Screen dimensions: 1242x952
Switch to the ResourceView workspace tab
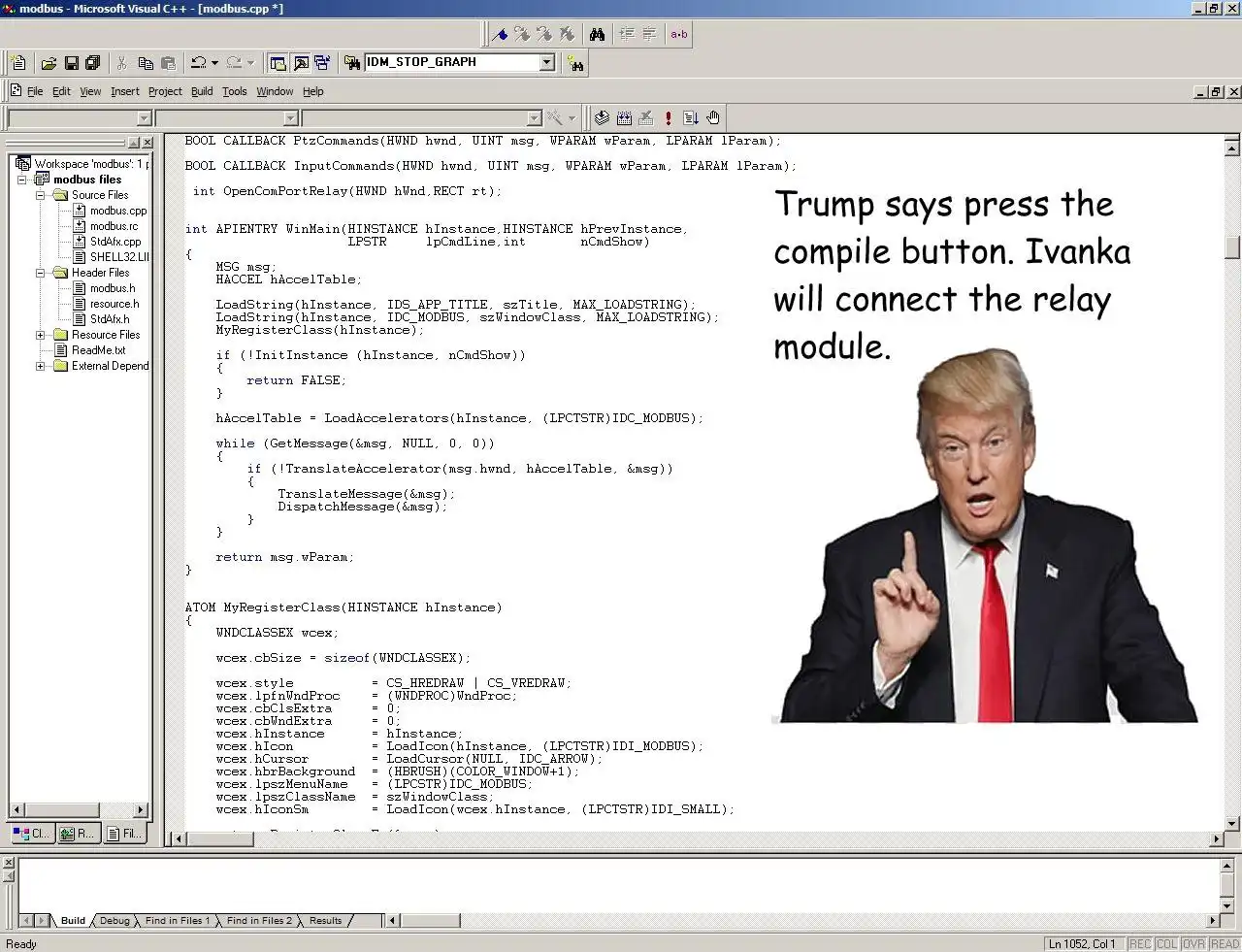click(x=78, y=833)
